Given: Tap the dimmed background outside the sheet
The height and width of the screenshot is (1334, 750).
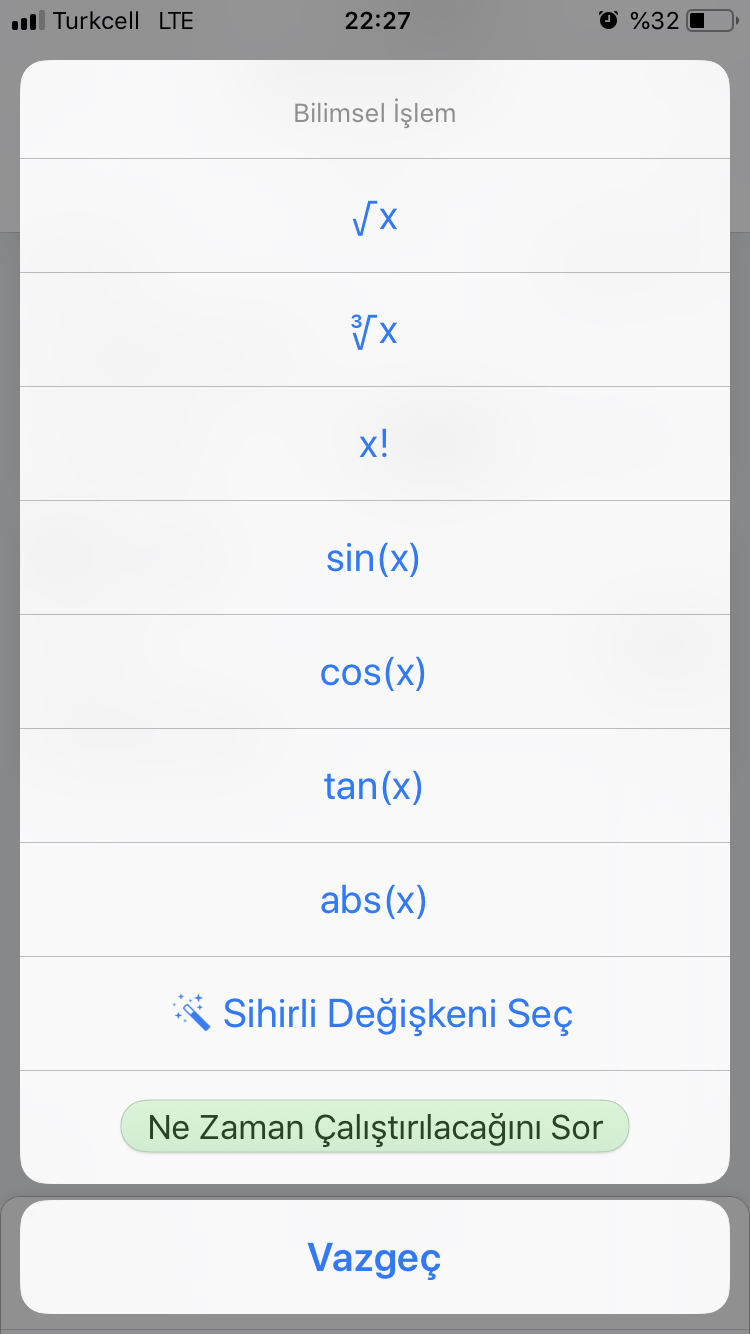Looking at the screenshot, I should (9, 600).
